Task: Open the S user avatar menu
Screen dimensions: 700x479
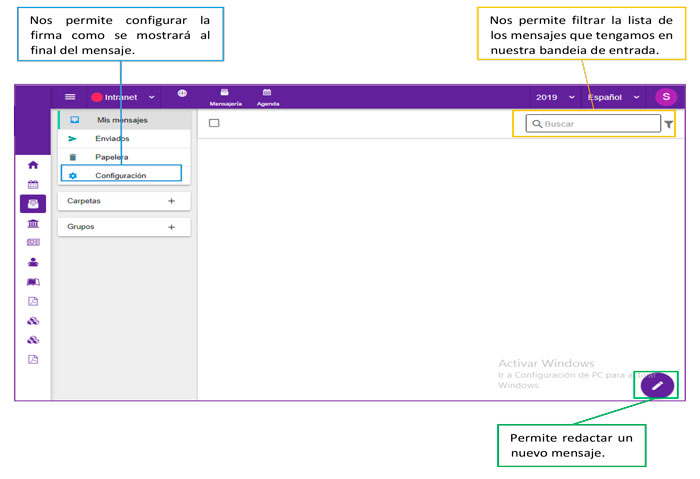Action: pyautogui.click(x=666, y=97)
